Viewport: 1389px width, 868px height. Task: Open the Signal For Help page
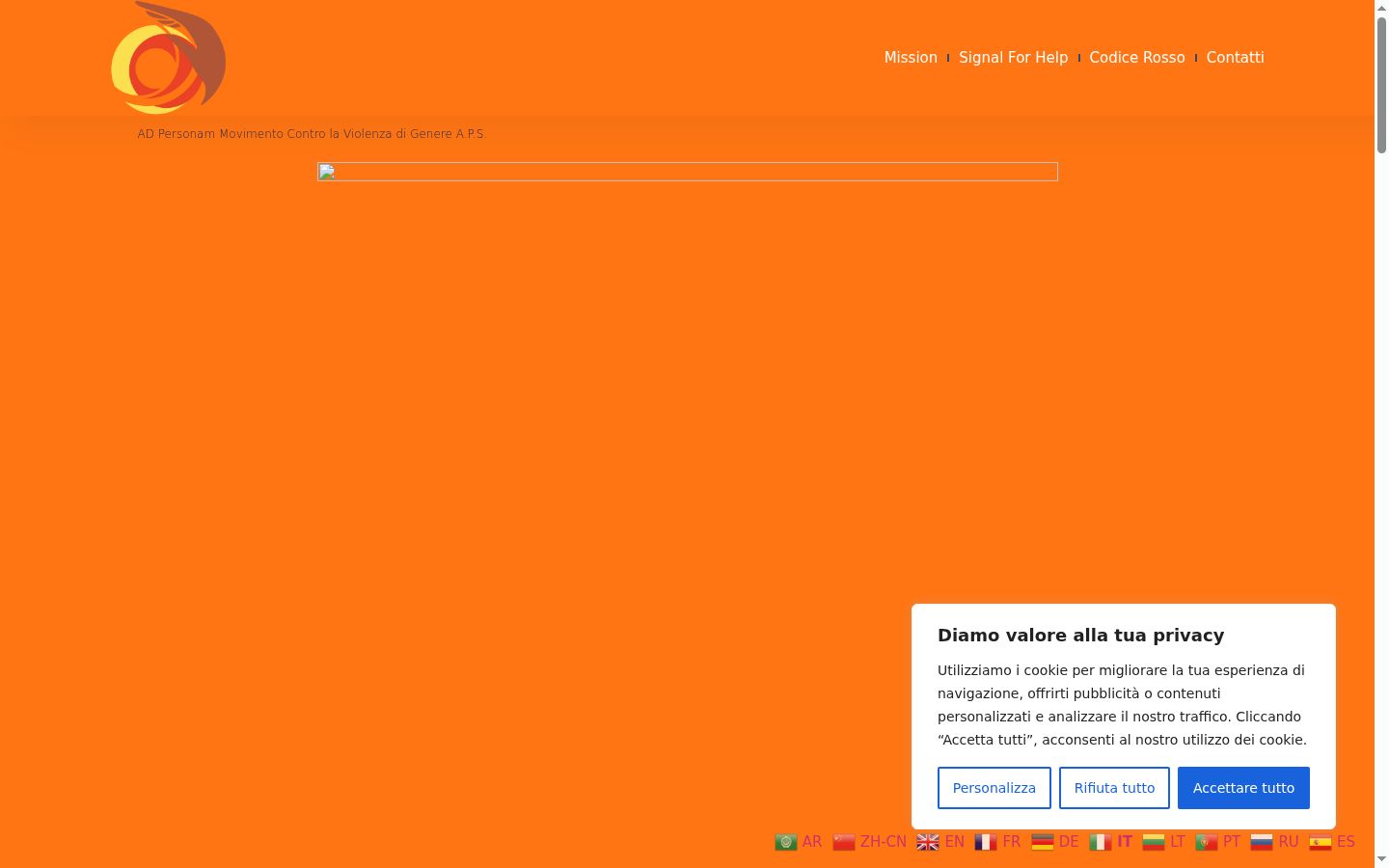click(x=1014, y=58)
